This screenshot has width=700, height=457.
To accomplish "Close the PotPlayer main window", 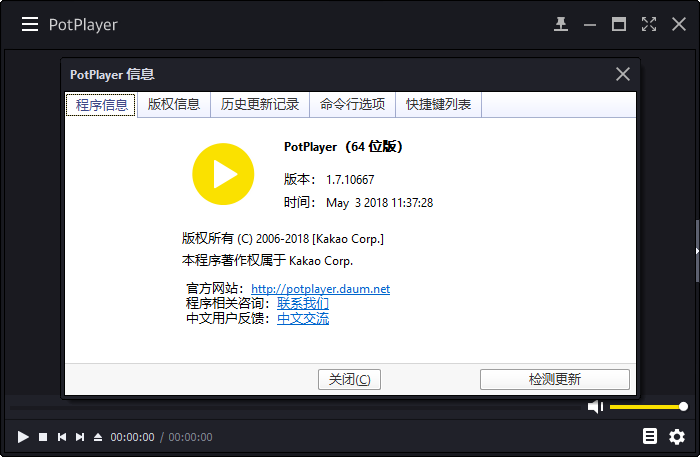I will click(x=679, y=24).
